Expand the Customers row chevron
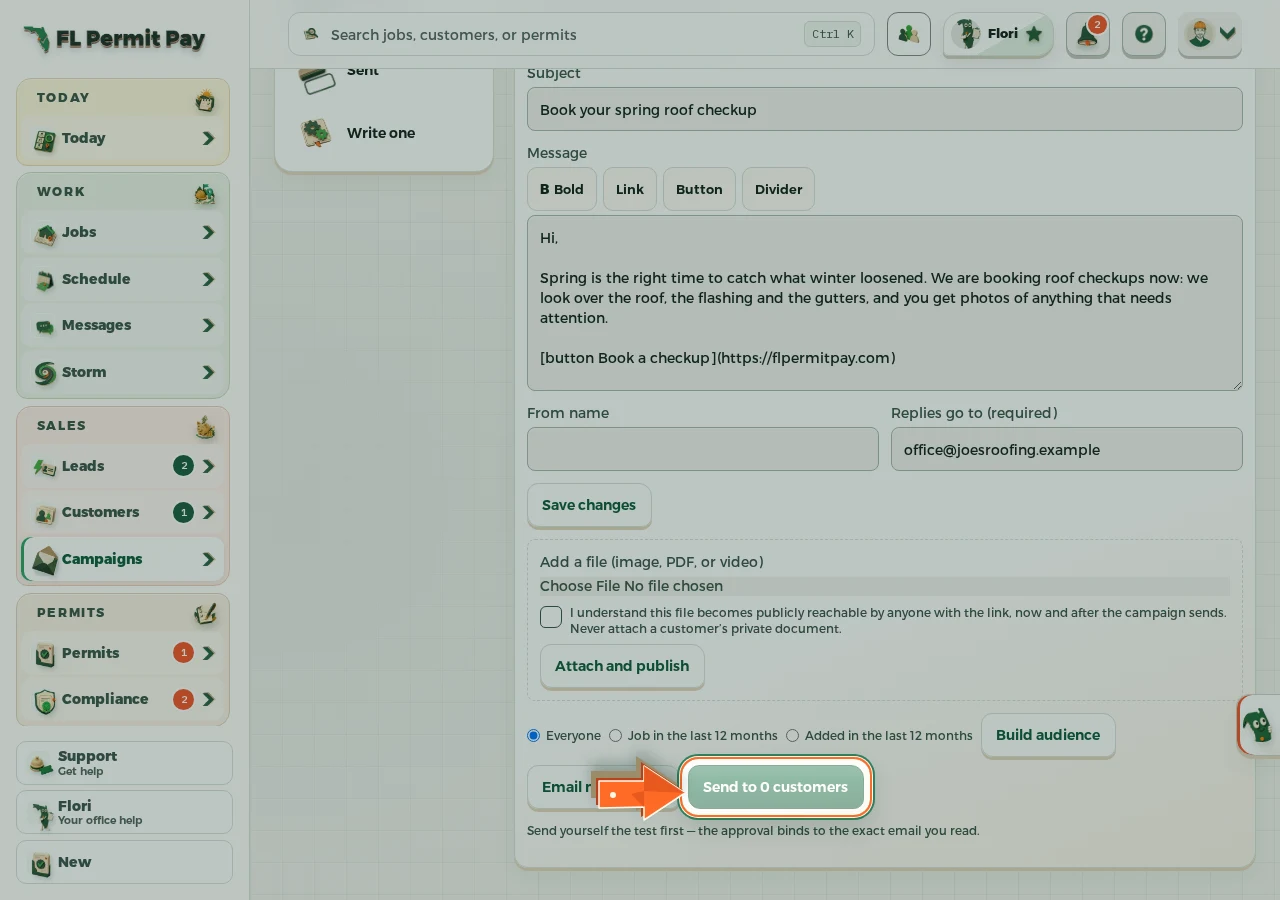This screenshot has height=900, width=1280. pyautogui.click(x=208, y=513)
